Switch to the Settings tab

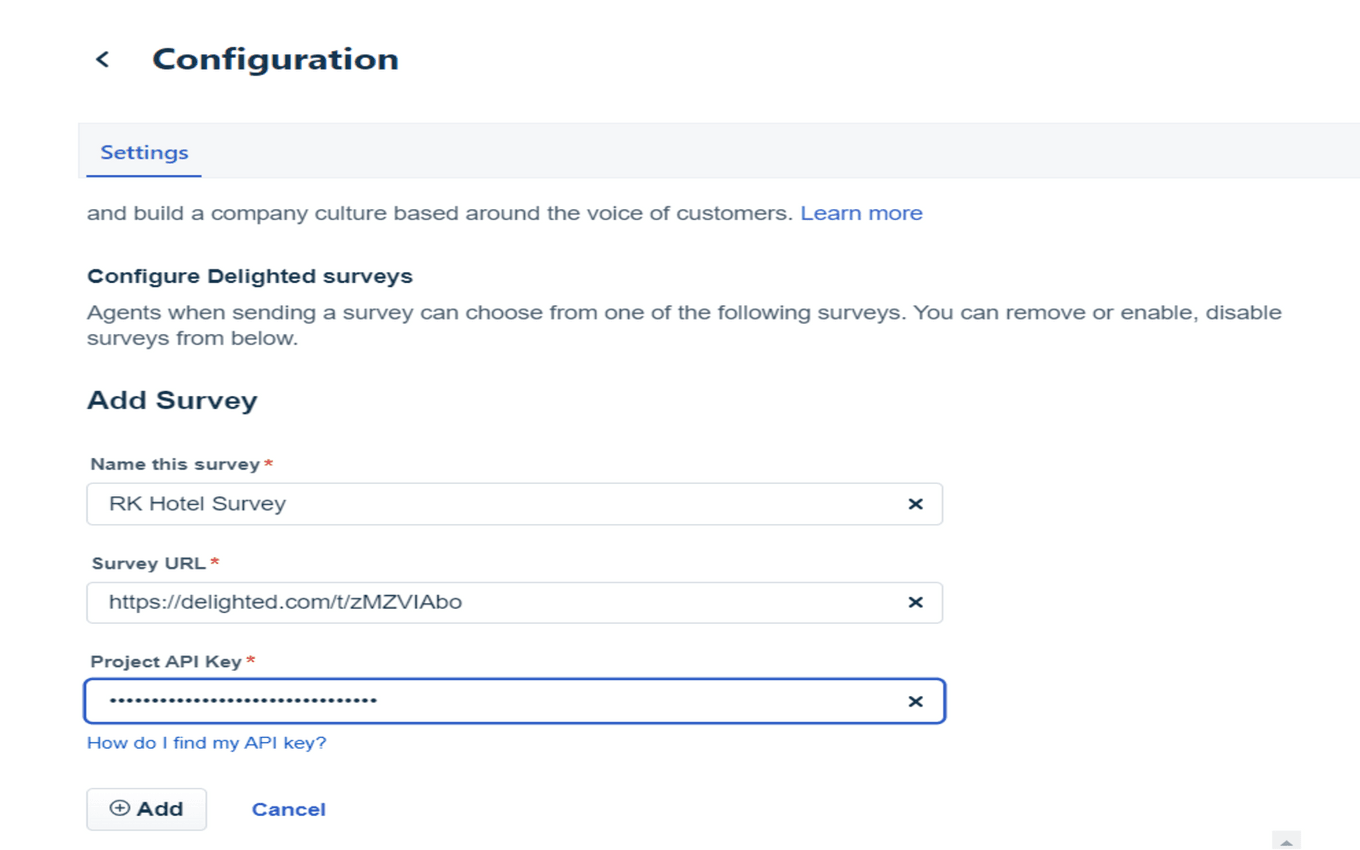pos(143,152)
